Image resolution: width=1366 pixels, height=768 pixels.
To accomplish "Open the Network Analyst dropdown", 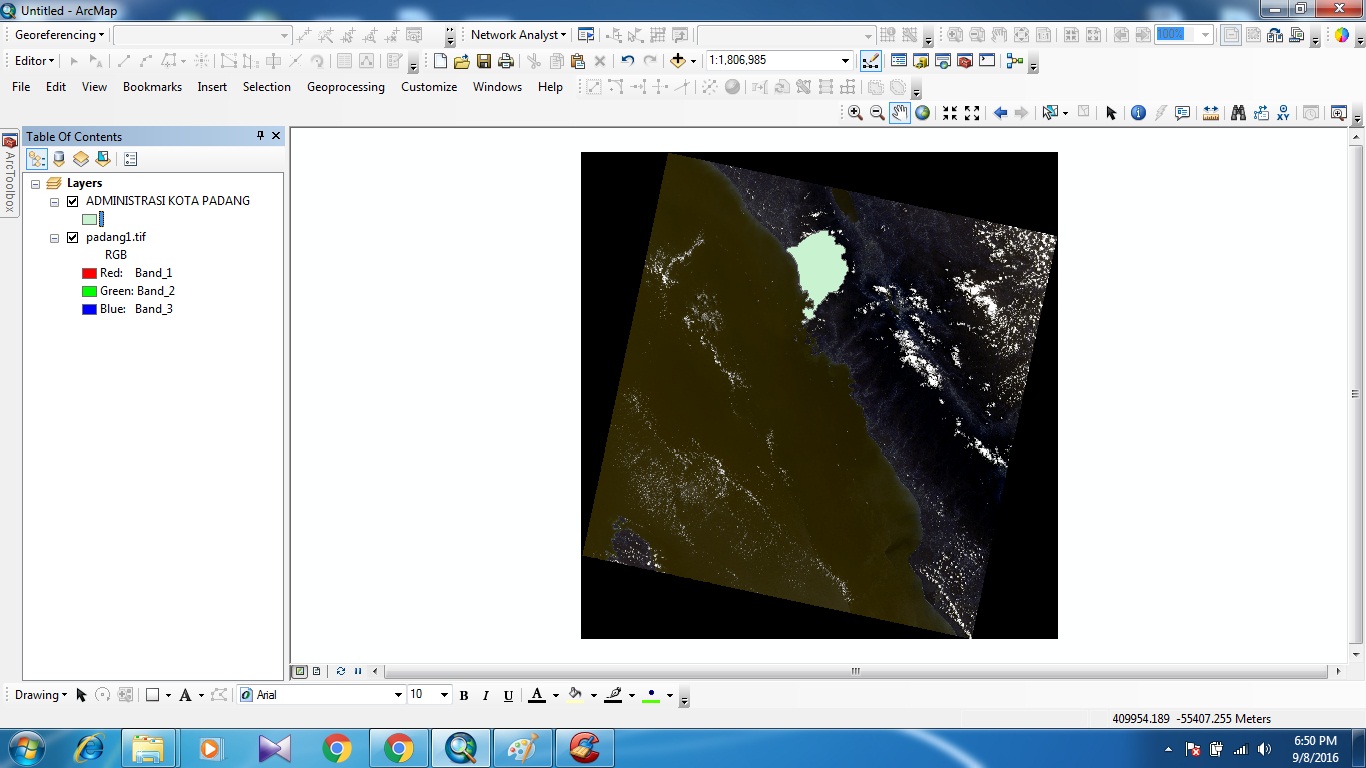I will (516, 34).
